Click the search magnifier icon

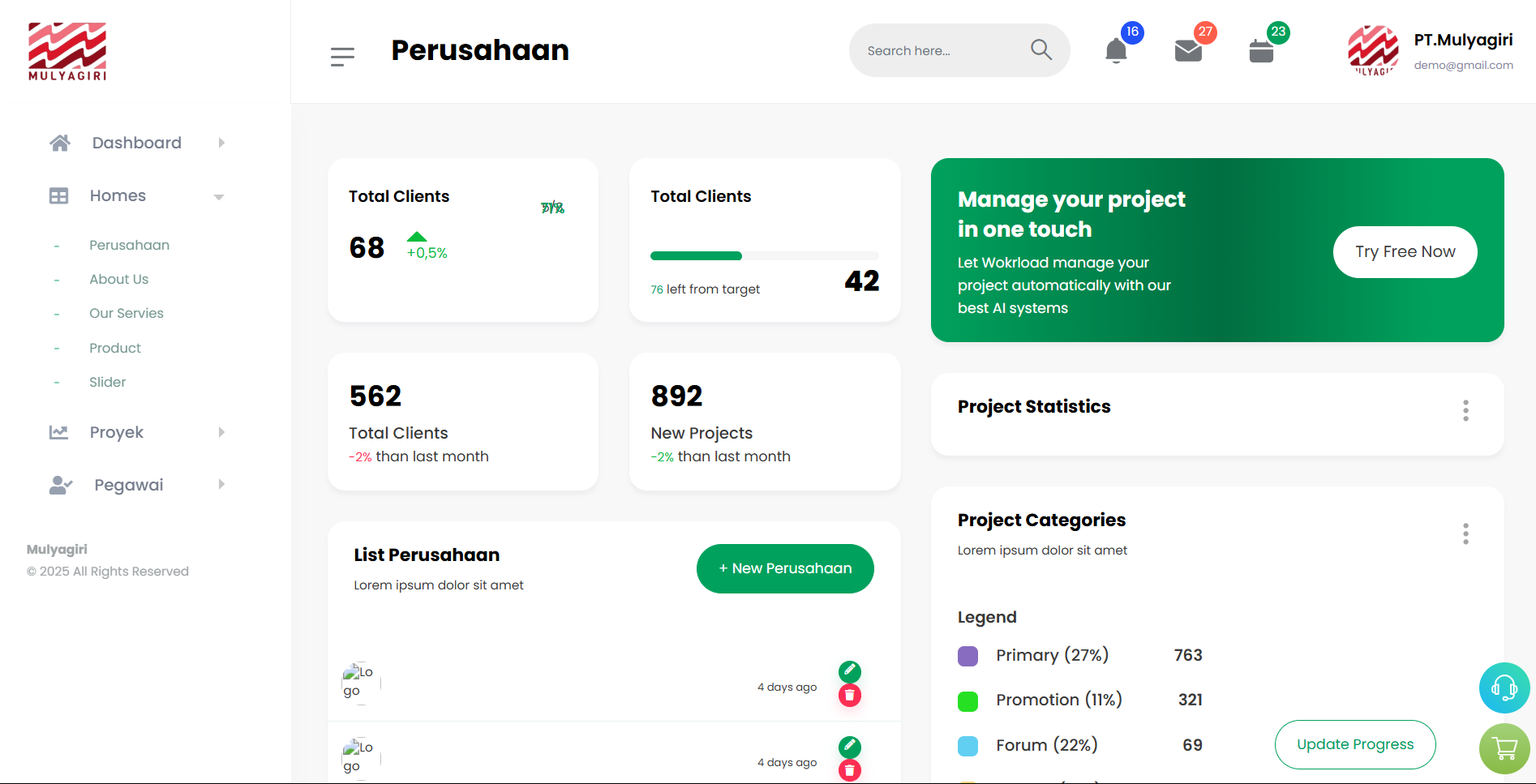[x=1041, y=50]
